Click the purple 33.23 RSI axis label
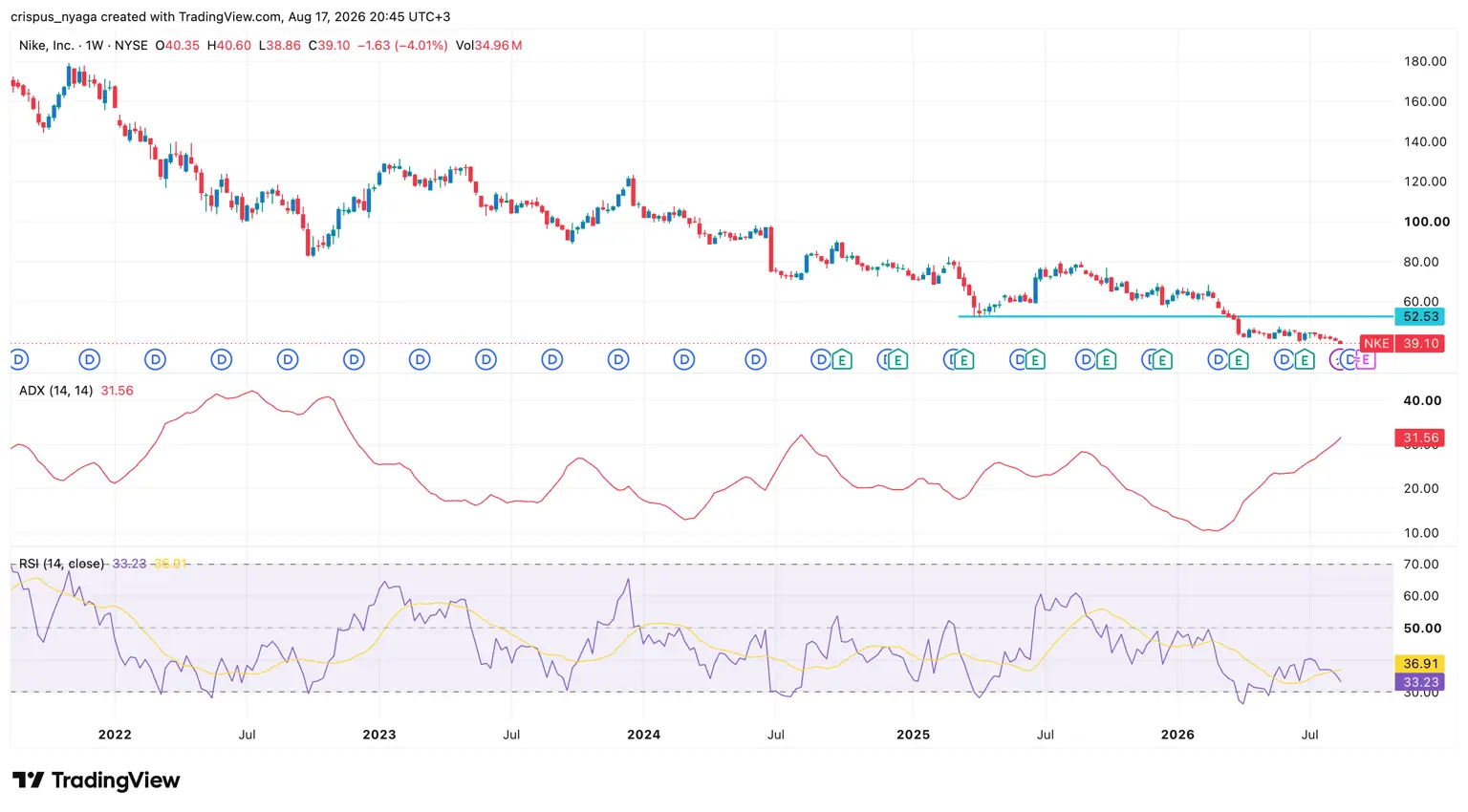This screenshot has height=812, width=1468. (1420, 682)
